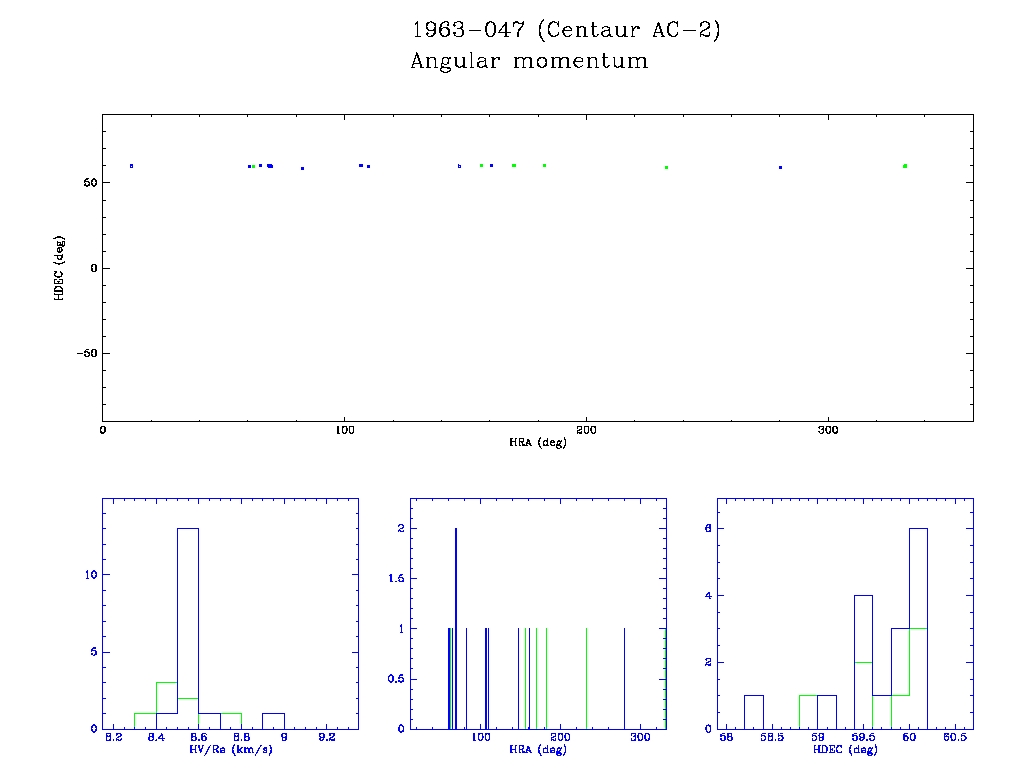Click the 'HDEC (deg)' y-axis label of the top plot
This screenshot has width=1024, height=768.
[x=59, y=268]
